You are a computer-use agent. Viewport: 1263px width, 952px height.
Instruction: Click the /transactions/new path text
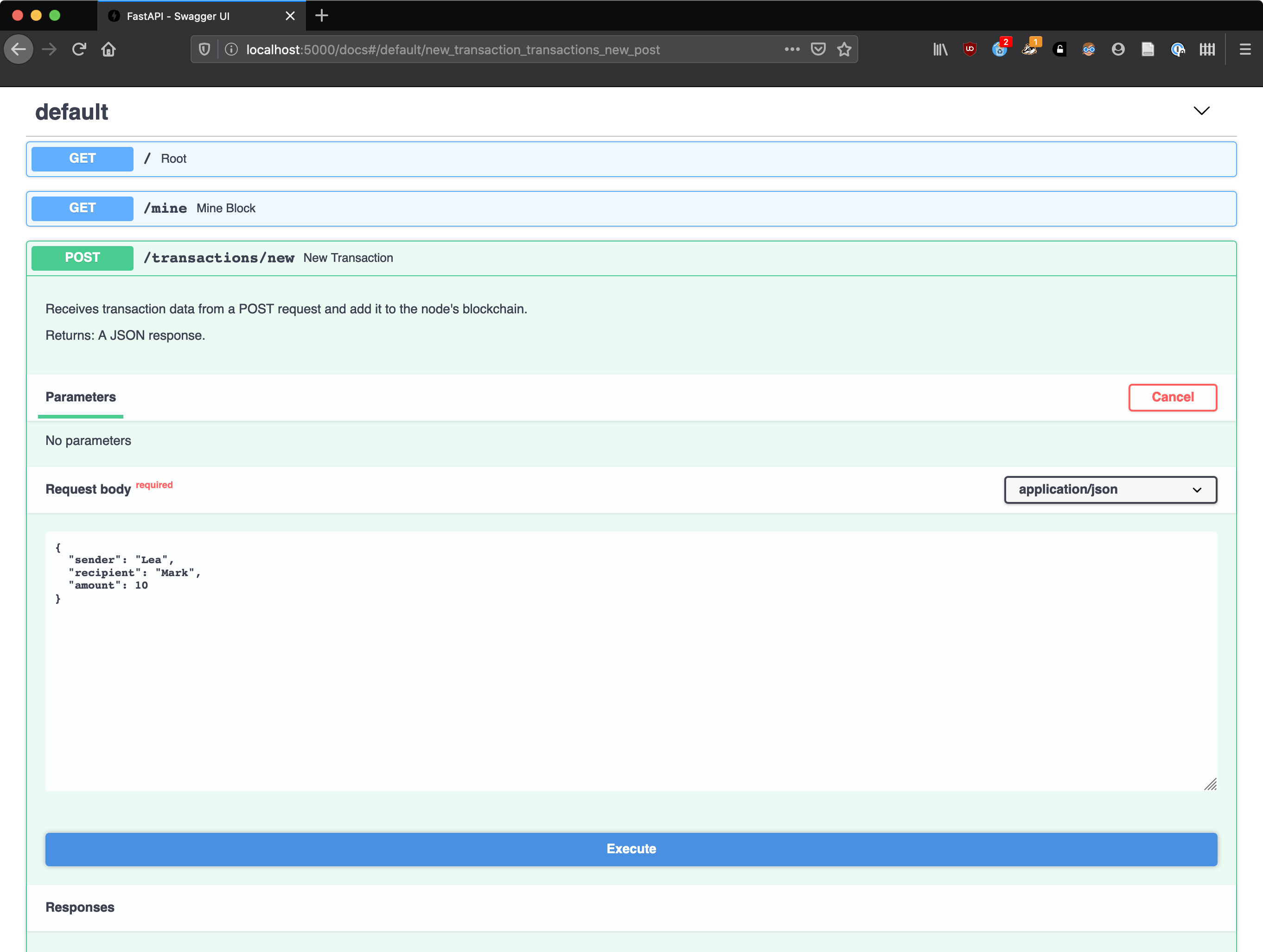[219, 258]
